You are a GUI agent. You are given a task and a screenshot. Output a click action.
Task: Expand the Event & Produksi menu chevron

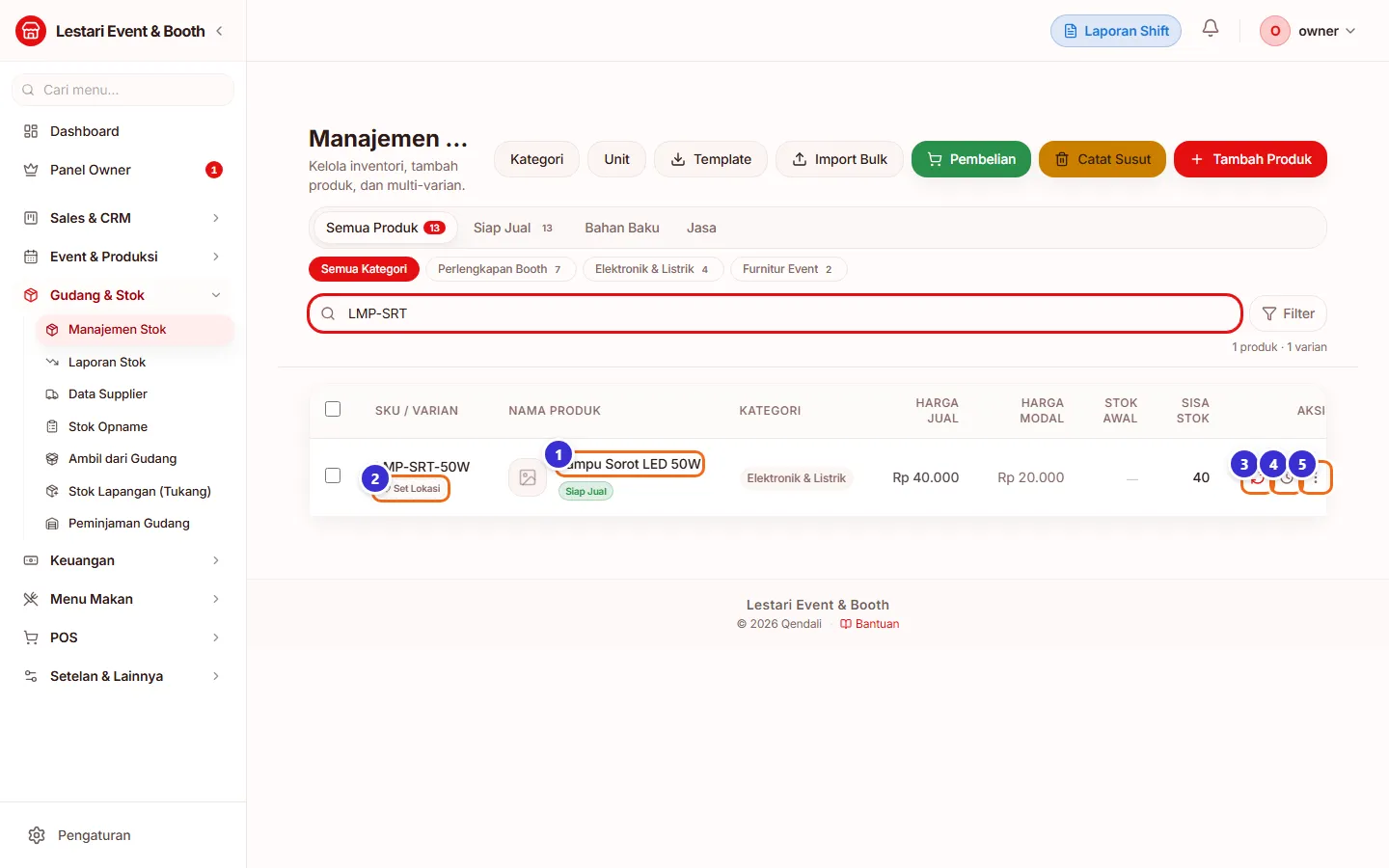(216, 257)
